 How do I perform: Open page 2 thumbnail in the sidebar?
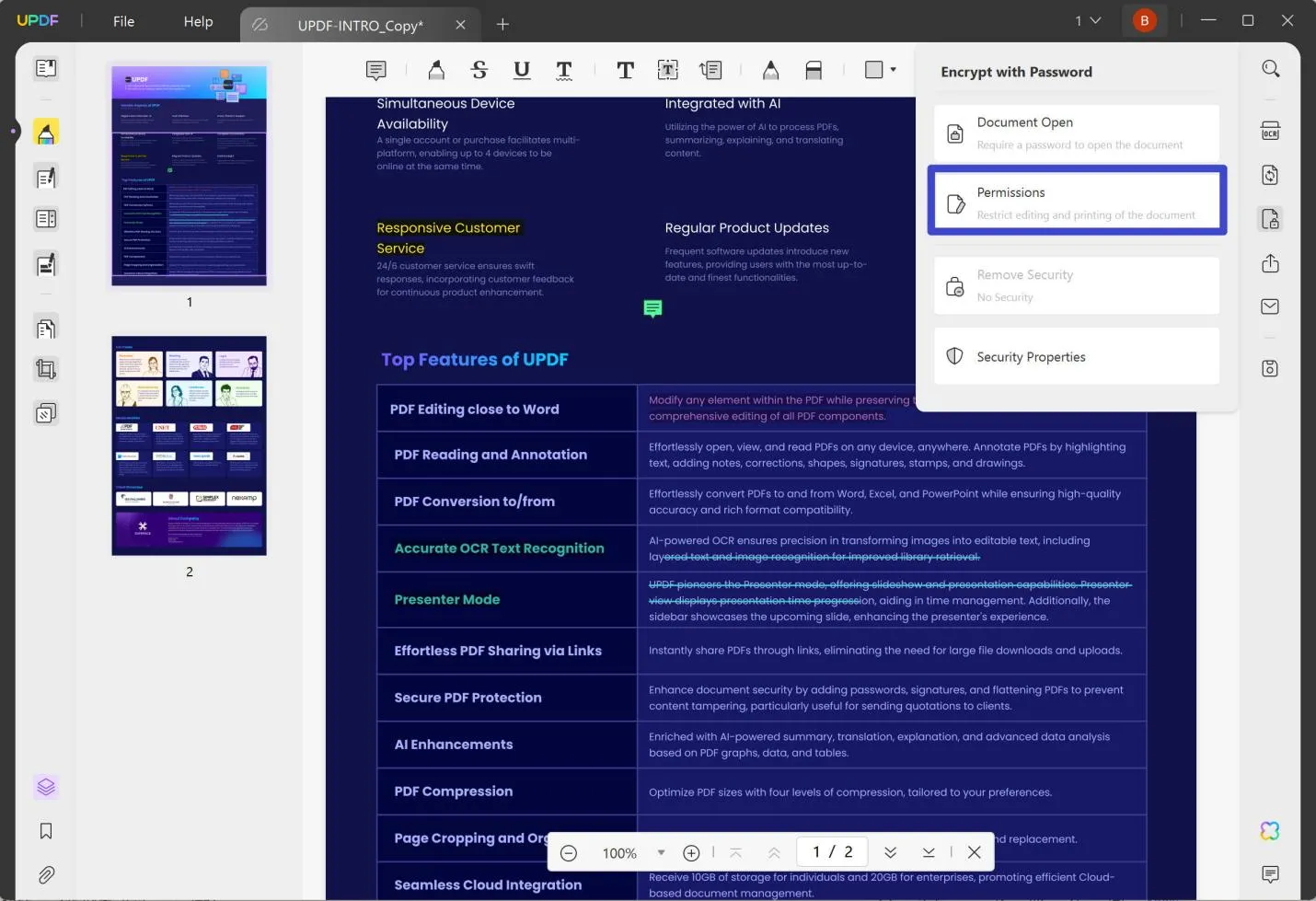tap(189, 445)
